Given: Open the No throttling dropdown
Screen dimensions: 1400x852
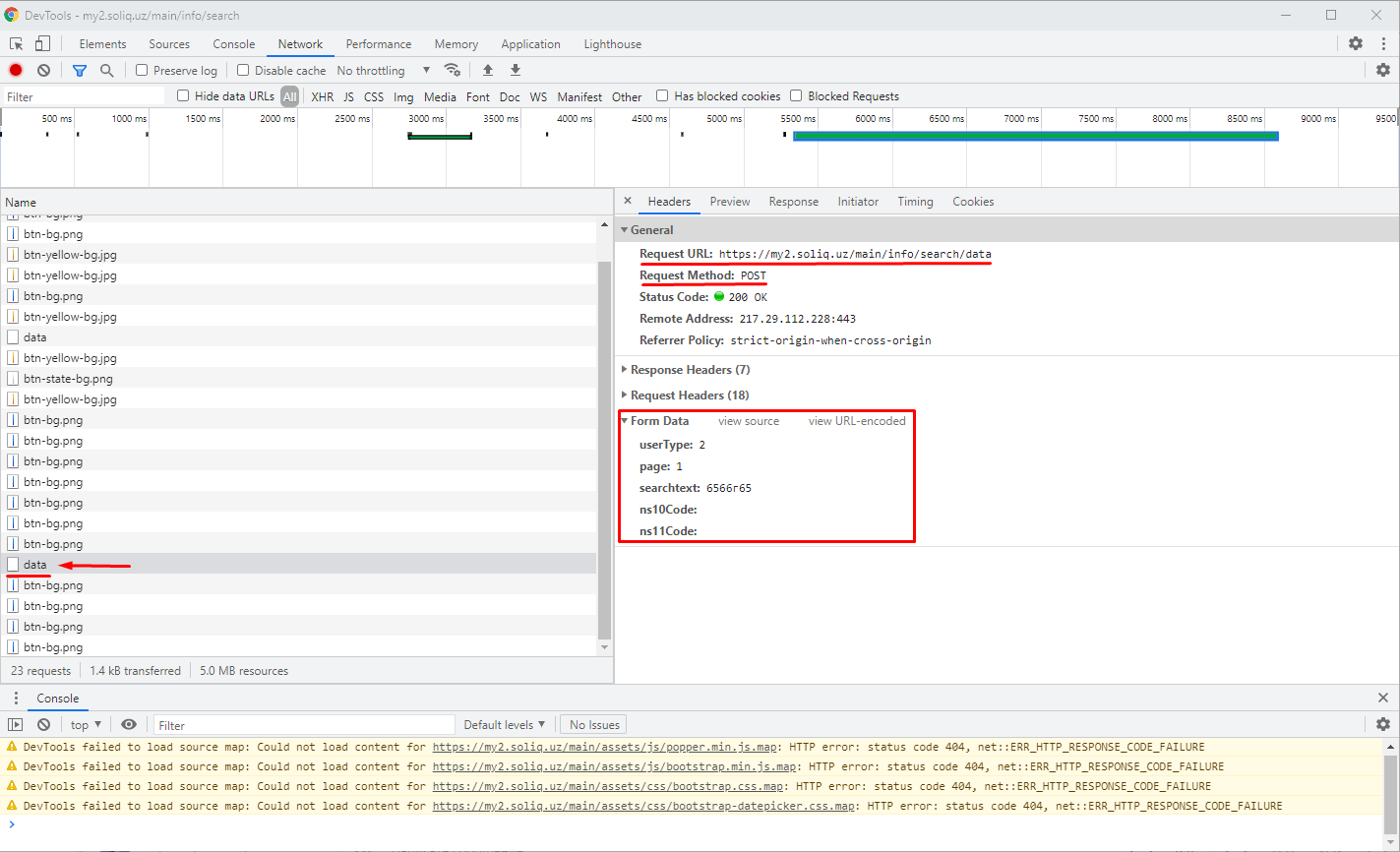Looking at the screenshot, I should pyautogui.click(x=384, y=70).
